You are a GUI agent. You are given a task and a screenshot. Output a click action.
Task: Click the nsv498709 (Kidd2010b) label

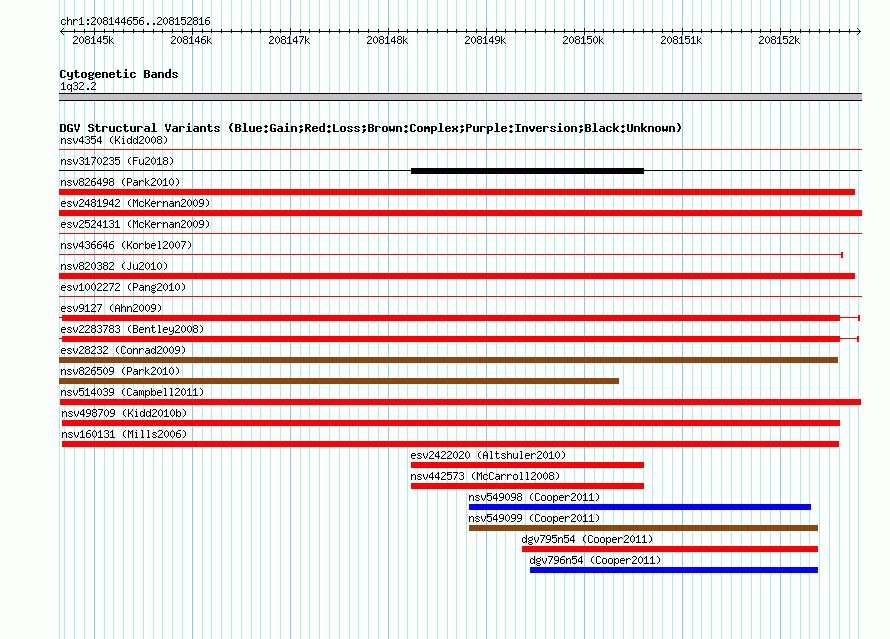click(124, 413)
